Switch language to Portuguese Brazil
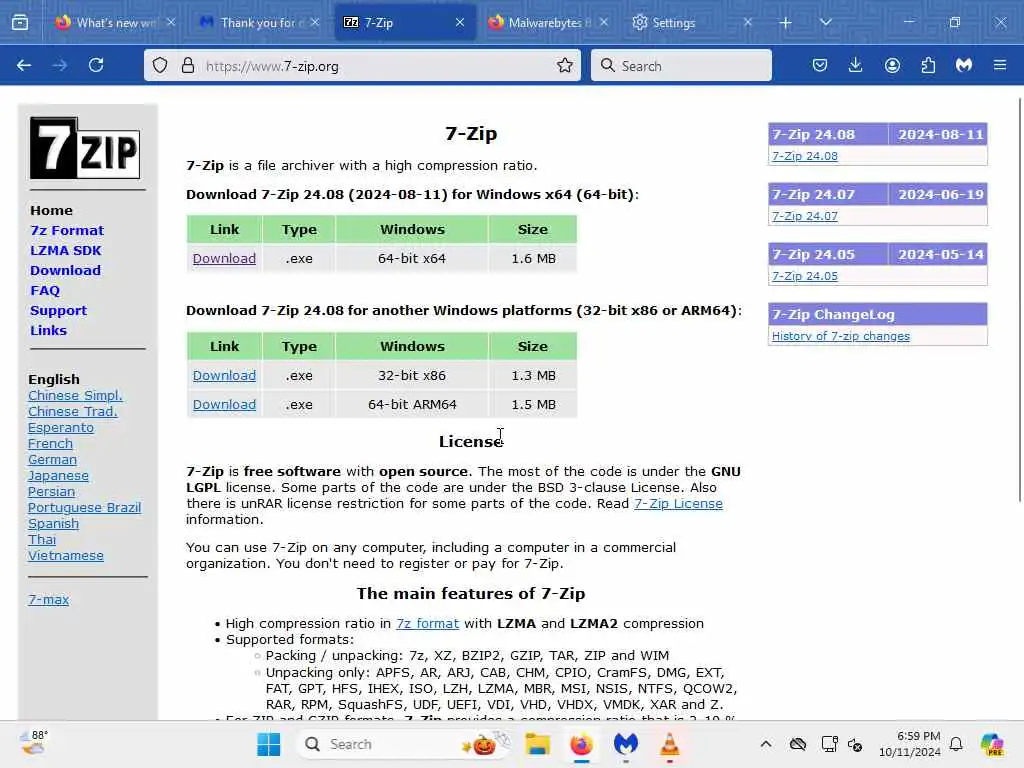 (x=84, y=508)
